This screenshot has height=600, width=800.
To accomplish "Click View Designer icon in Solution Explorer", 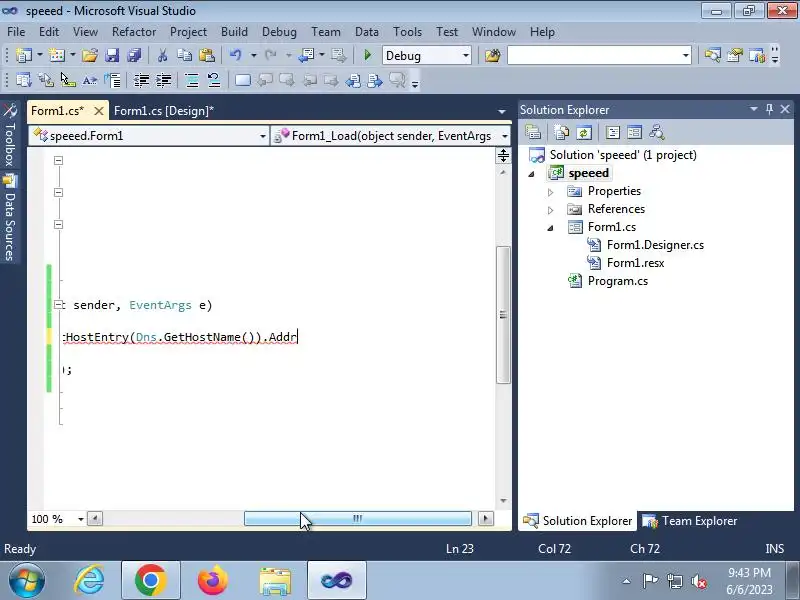I will (635, 133).
